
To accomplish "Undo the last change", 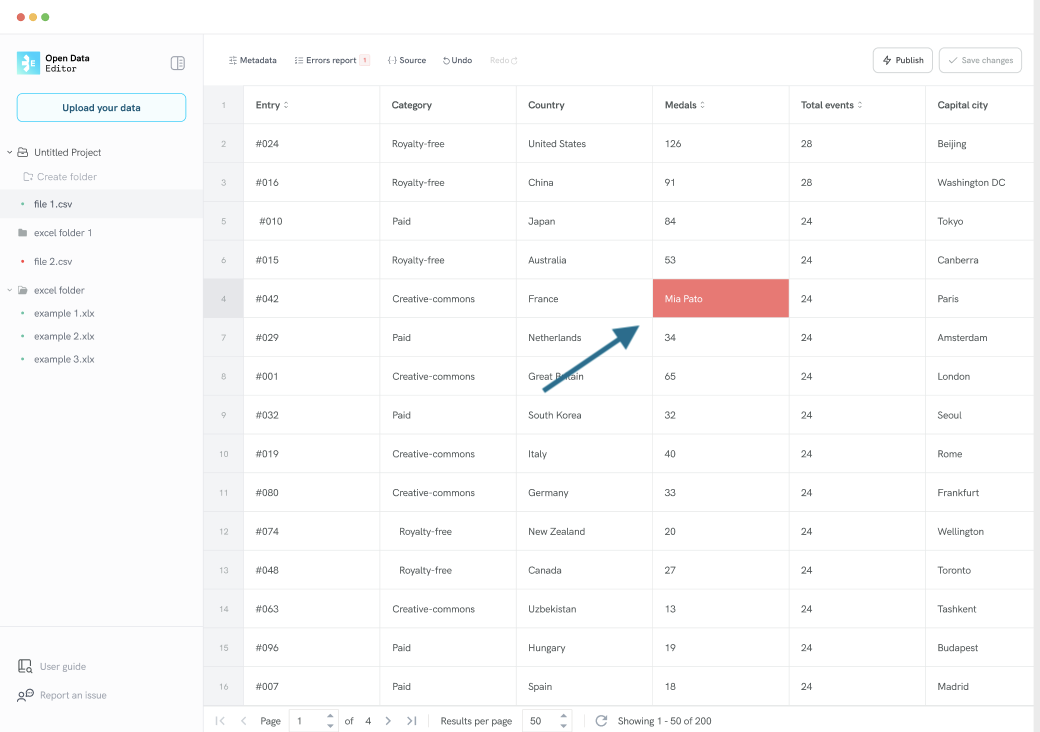I will tap(457, 61).
